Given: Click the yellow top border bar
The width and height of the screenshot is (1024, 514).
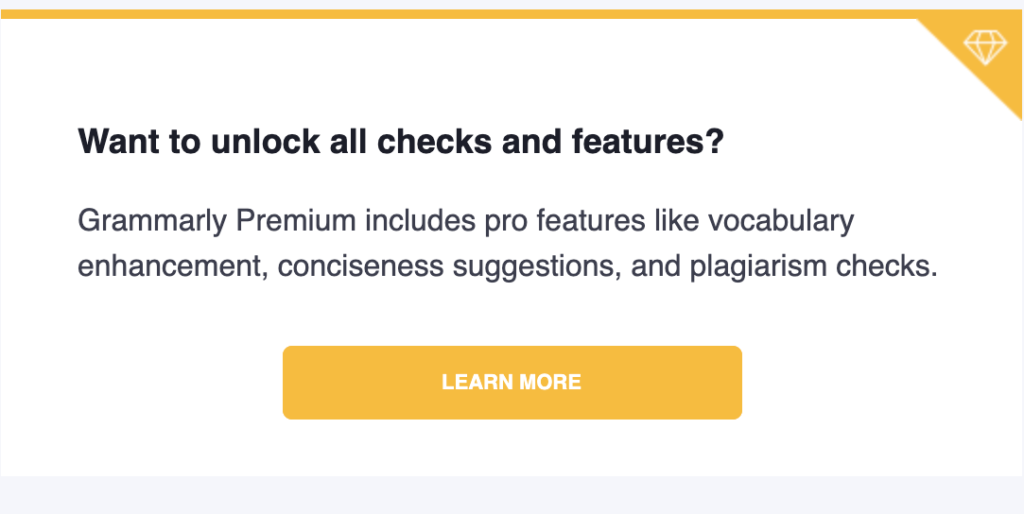Looking at the screenshot, I should (x=511, y=14).
